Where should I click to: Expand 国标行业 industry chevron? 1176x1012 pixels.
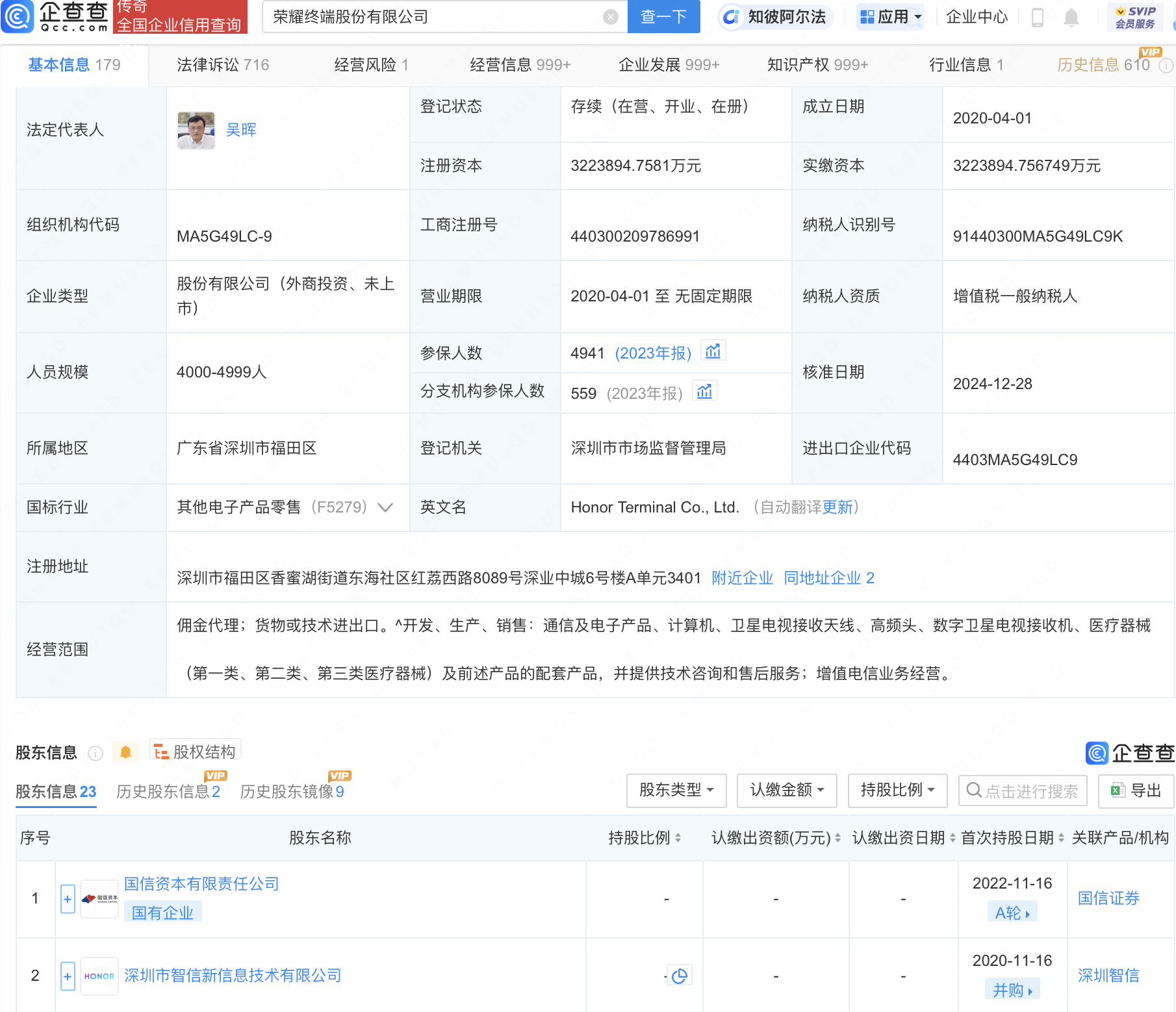point(385,507)
